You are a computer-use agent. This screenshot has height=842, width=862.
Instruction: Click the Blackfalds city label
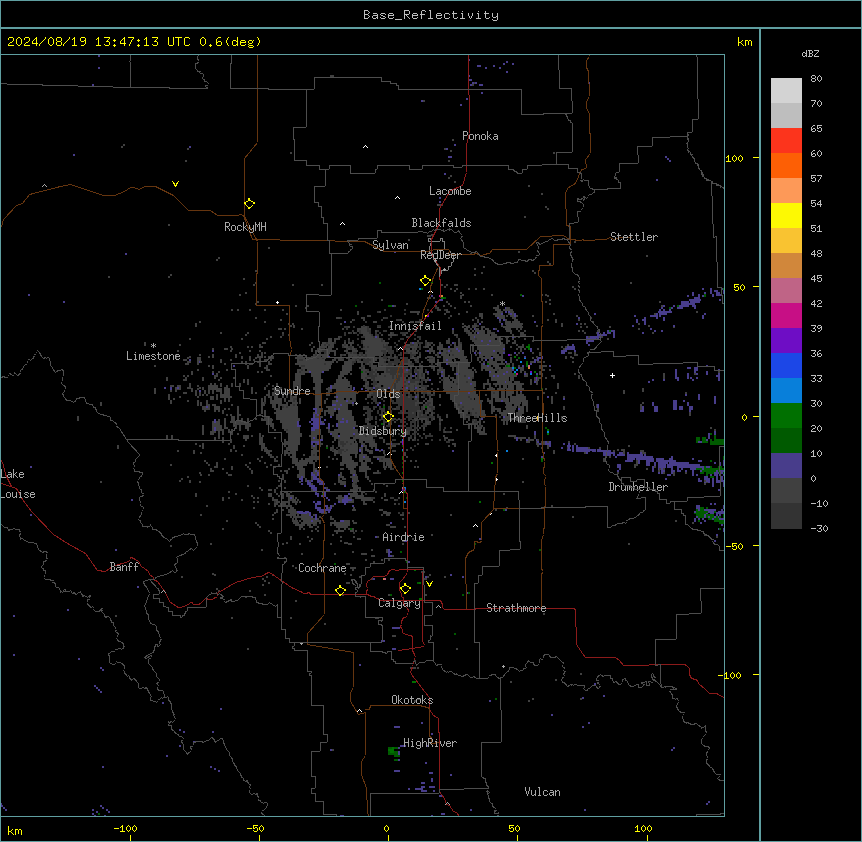coord(441,223)
